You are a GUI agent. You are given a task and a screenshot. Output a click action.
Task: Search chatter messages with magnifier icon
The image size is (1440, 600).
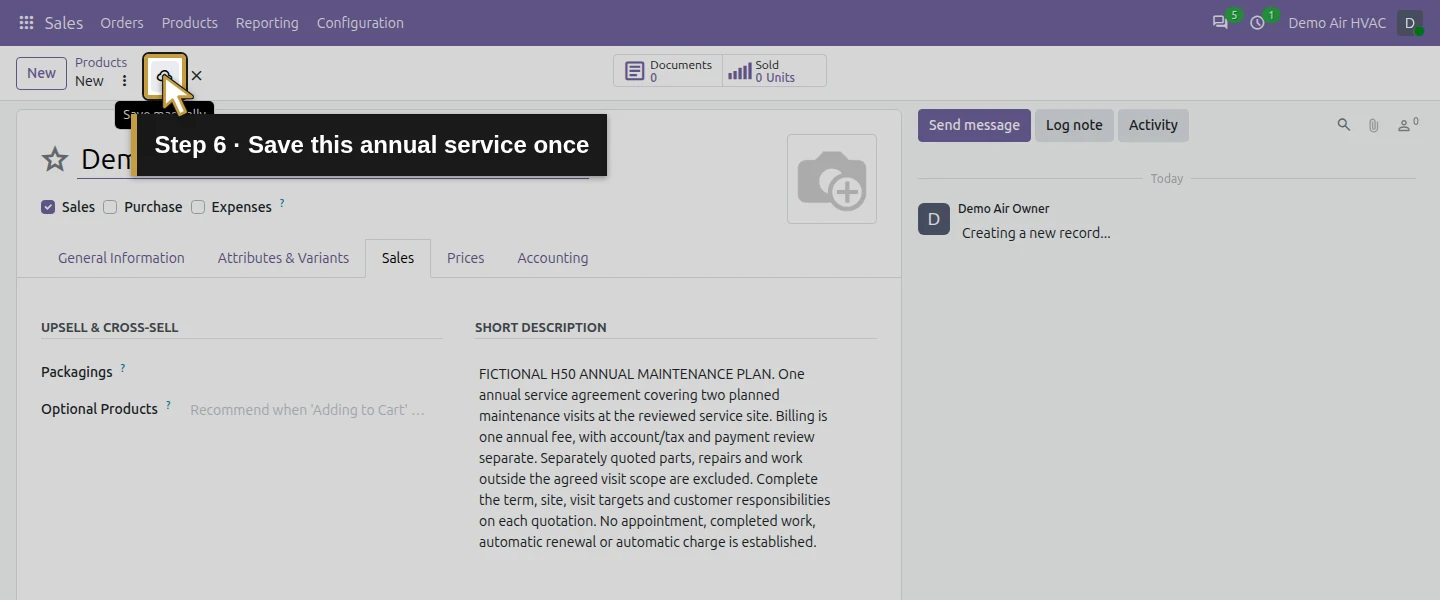click(x=1344, y=125)
